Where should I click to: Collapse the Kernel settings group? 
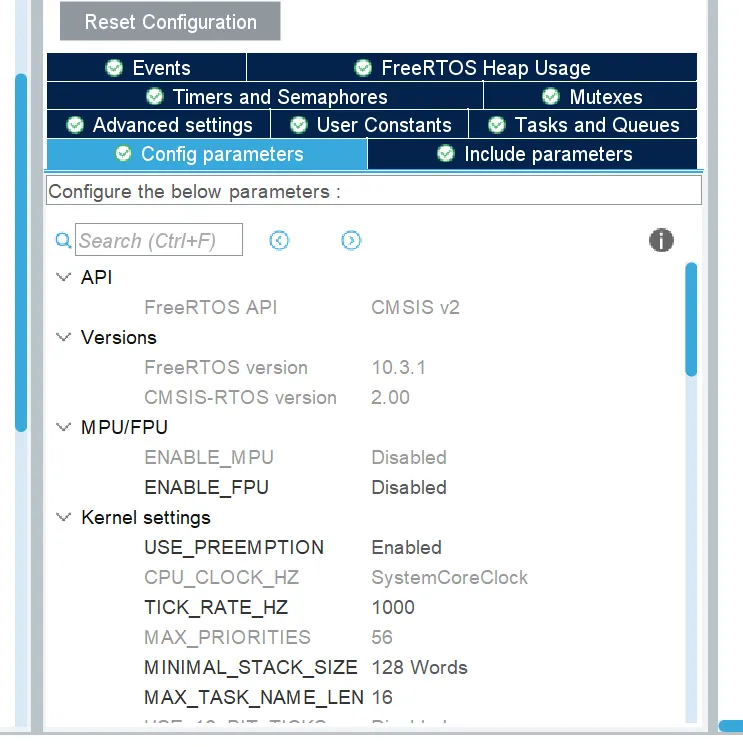coord(64,517)
